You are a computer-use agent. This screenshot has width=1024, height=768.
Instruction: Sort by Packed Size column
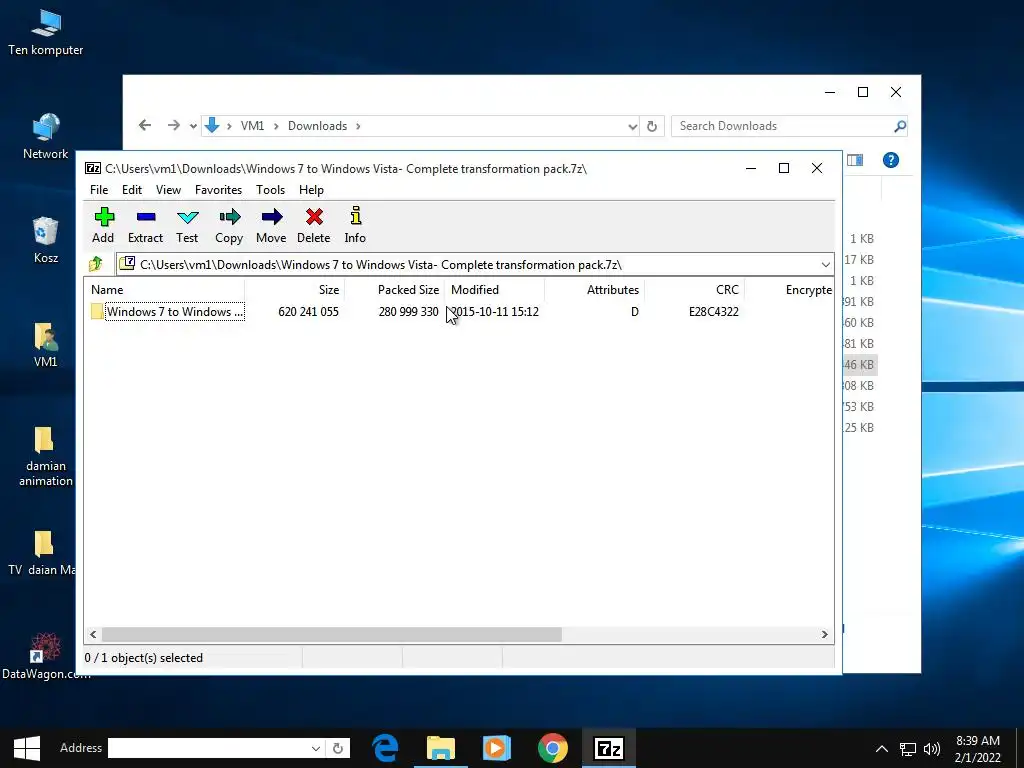[394, 290]
